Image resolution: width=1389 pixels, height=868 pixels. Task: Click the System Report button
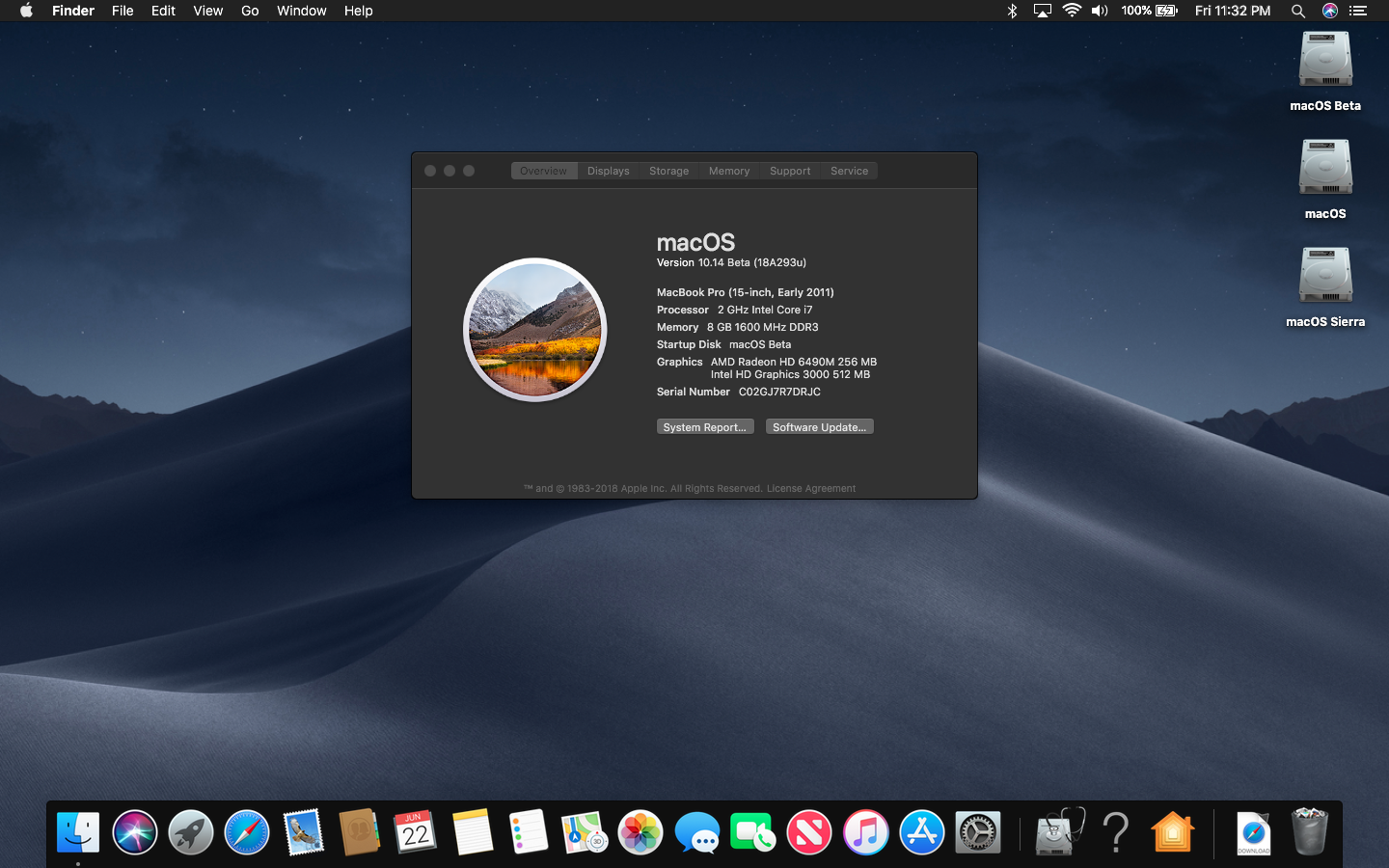click(x=705, y=427)
